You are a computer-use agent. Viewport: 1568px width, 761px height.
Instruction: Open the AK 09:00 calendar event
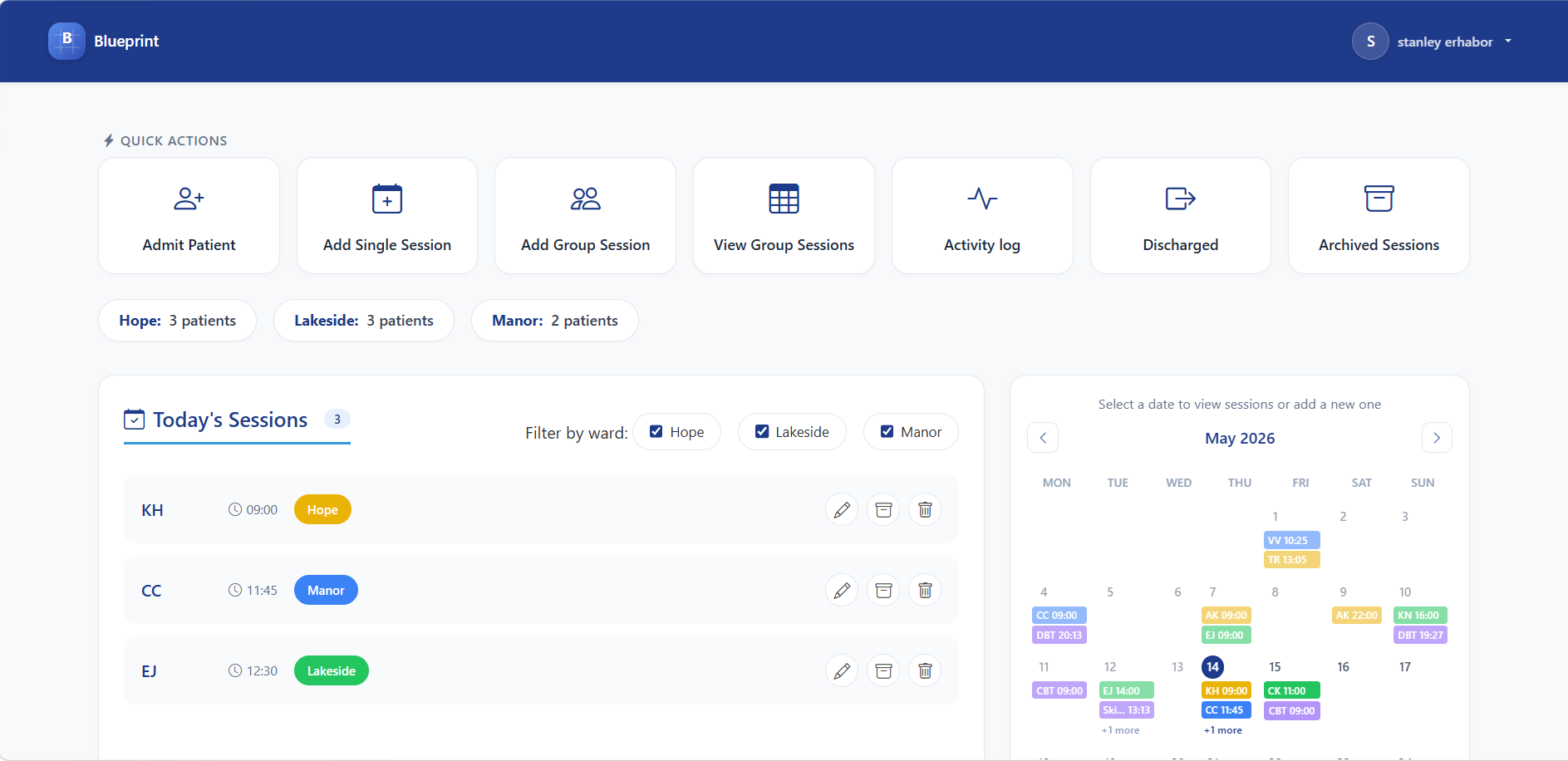[x=1226, y=616]
